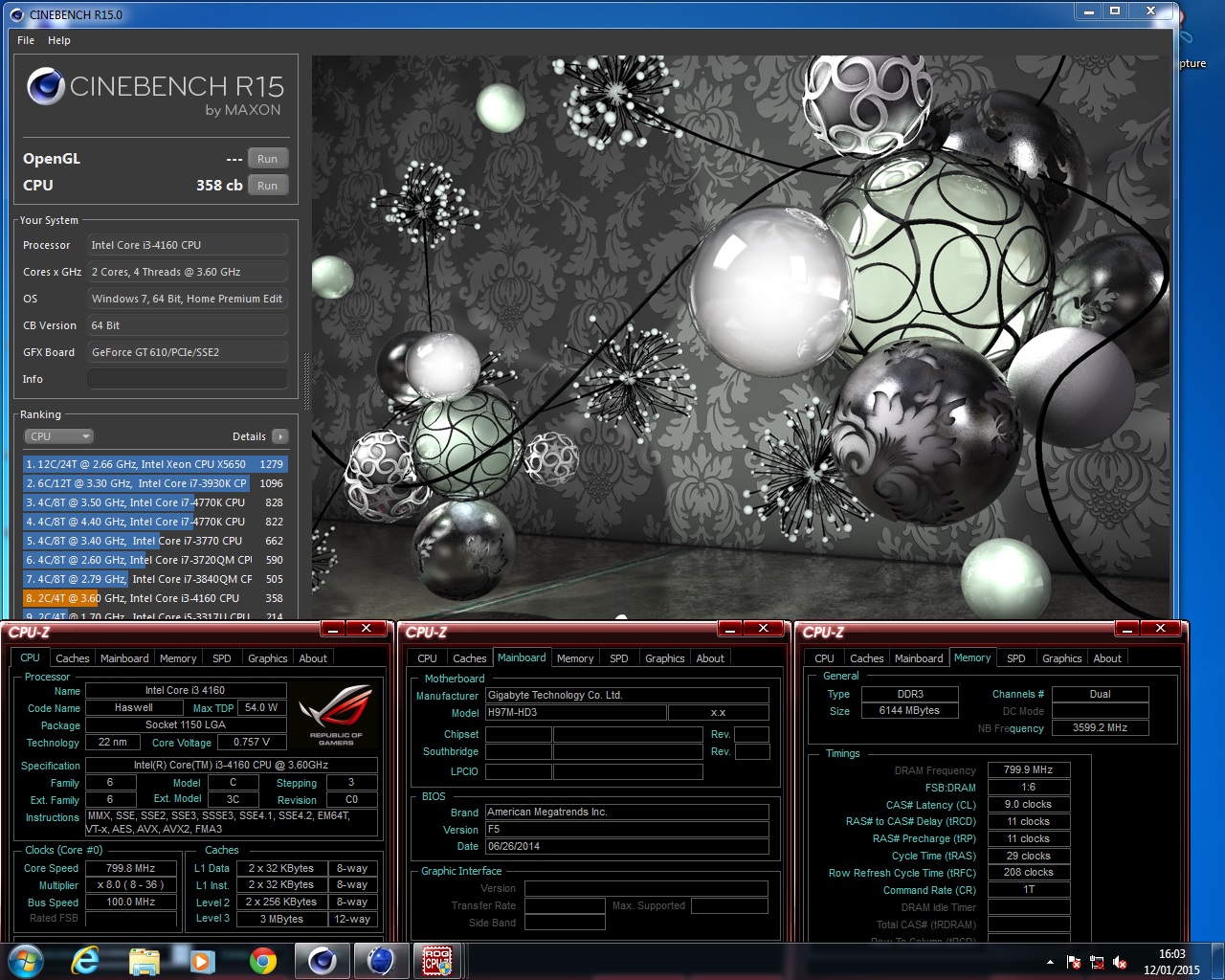This screenshot has height=980, width=1225.
Task: Click the rendered Cinebench scene image
Action: tap(742, 337)
